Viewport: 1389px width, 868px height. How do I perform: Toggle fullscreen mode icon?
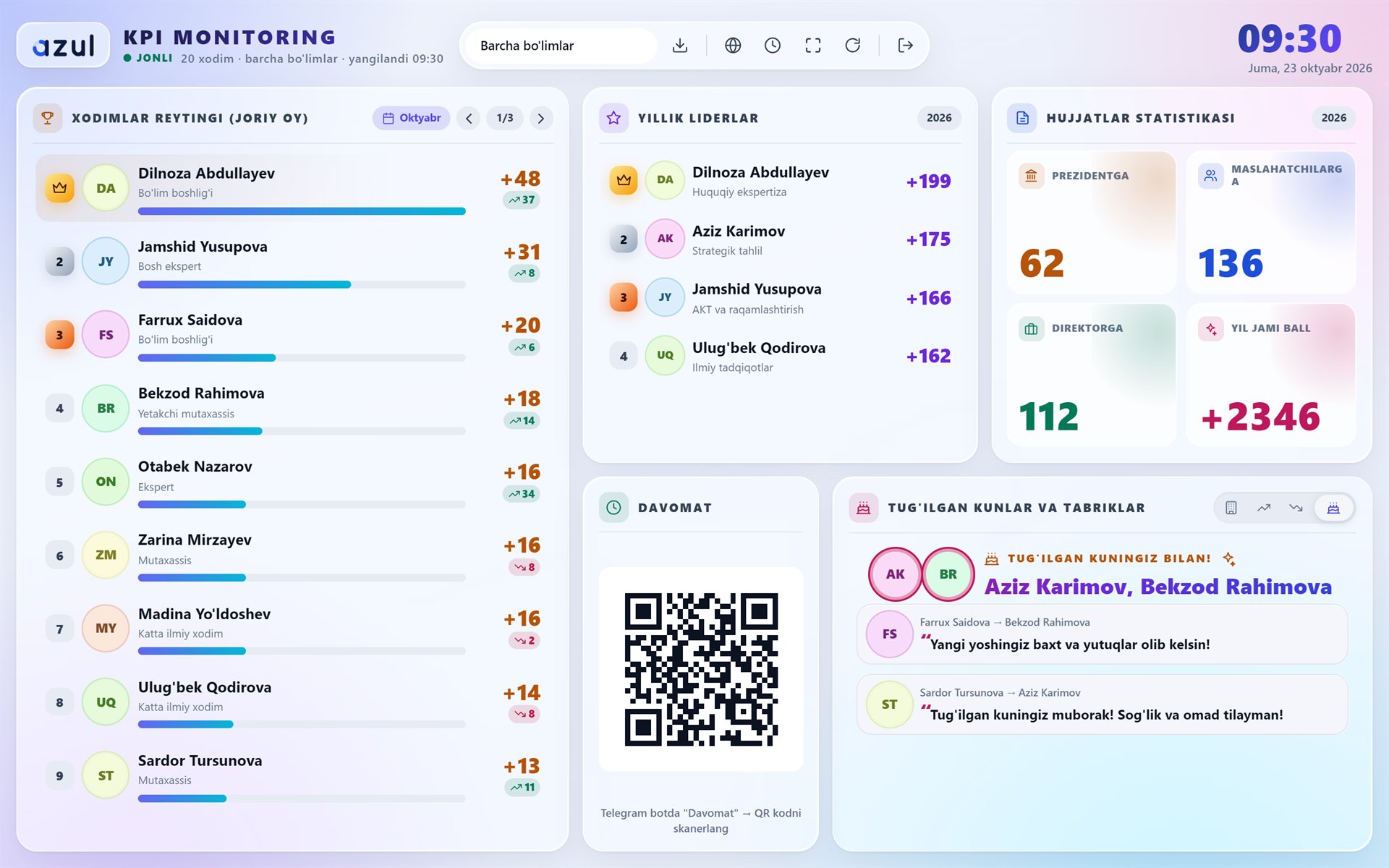(x=813, y=46)
